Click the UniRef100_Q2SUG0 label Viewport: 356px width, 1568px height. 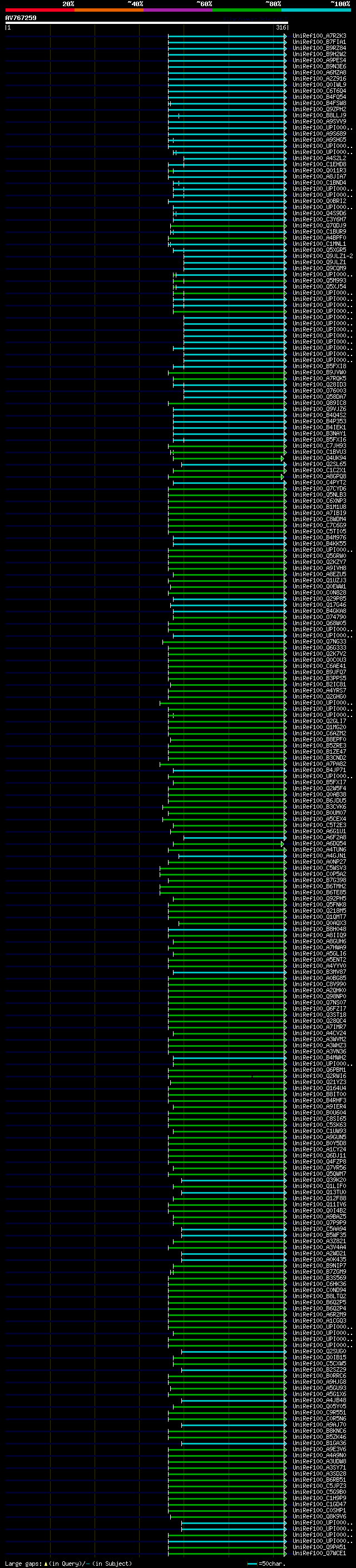(319, 1351)
